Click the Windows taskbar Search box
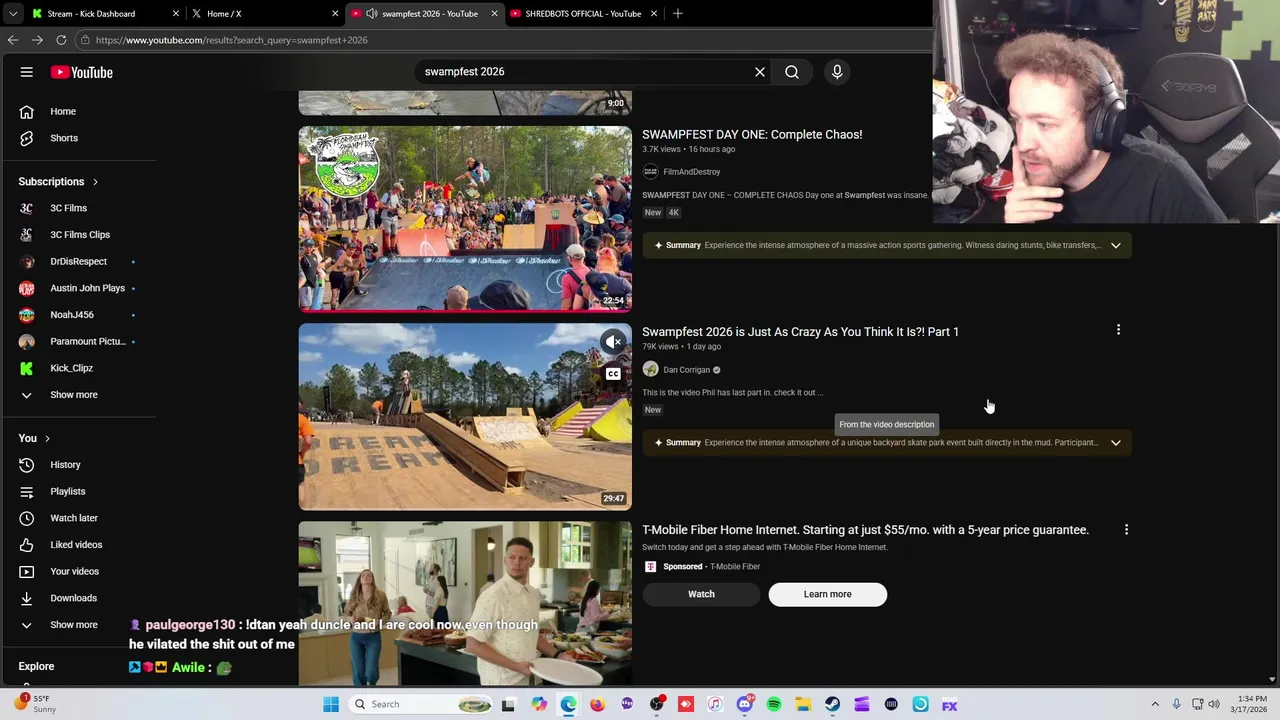The width and height of the screenshot is (1280, 720). [421, 704]
